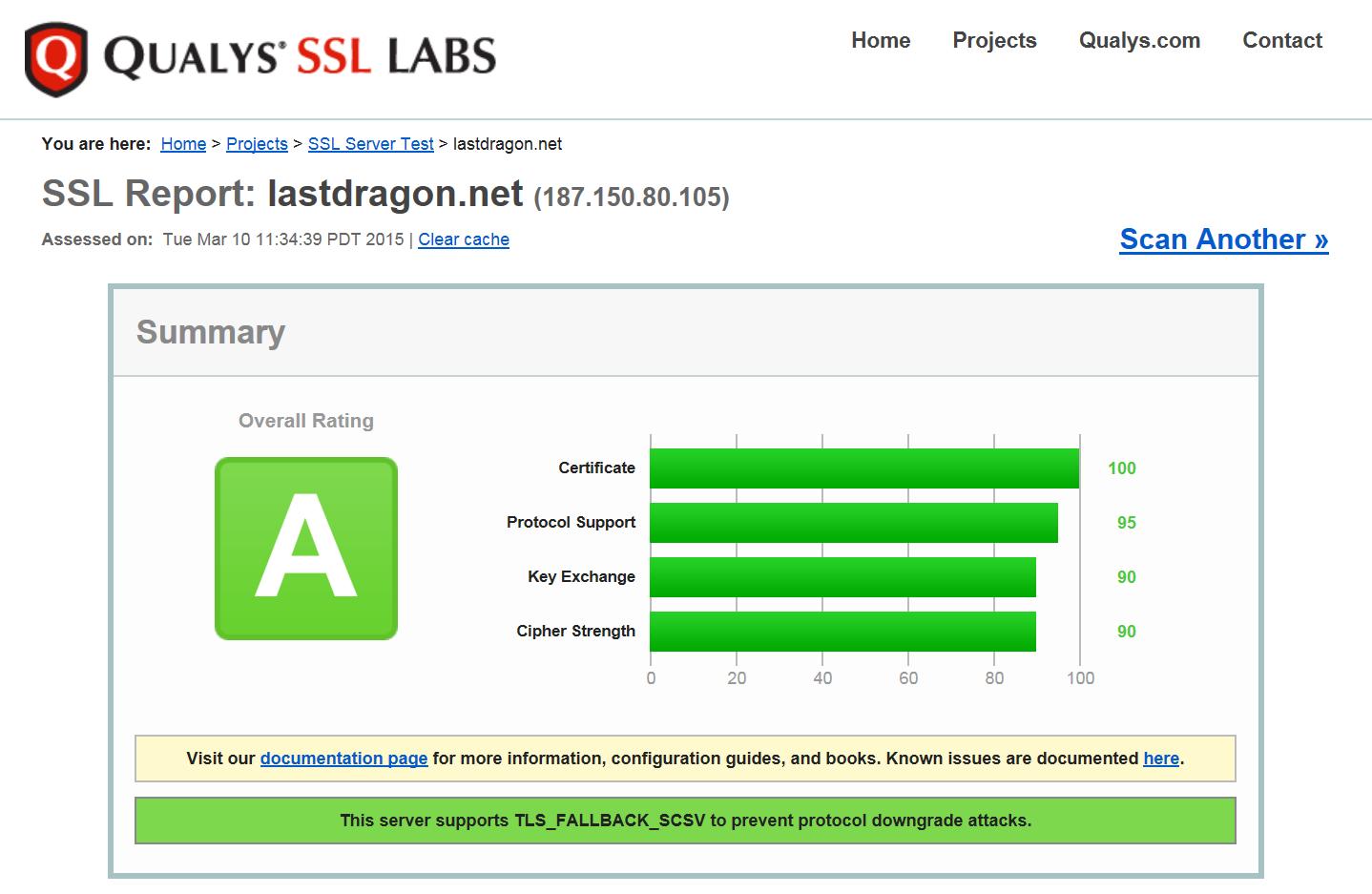Open the Projects navigation menu item

(993, 40)
